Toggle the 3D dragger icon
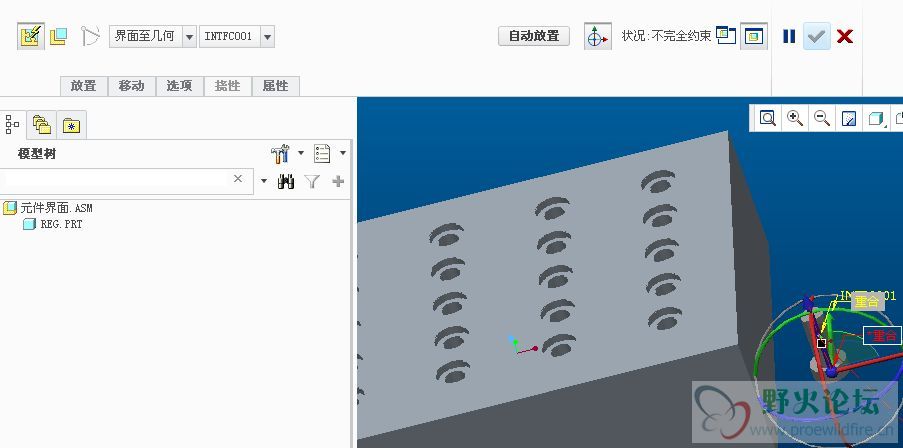The width and height of the screenshot is (903, 448). coord(597,36)
